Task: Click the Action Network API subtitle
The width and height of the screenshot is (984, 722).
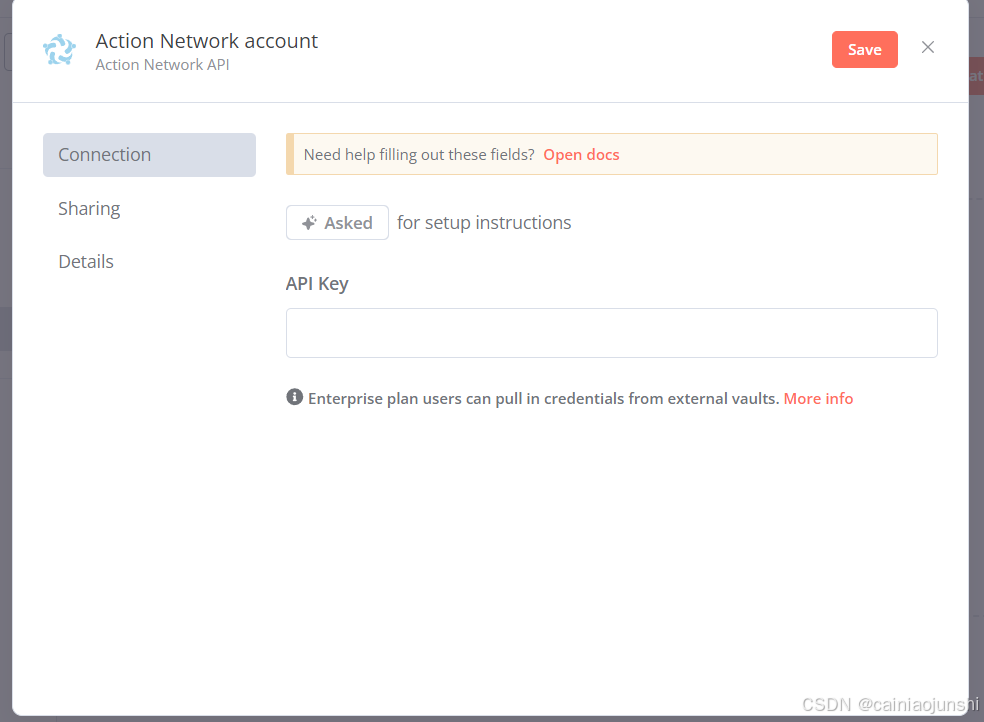Action: coord(163,65)
